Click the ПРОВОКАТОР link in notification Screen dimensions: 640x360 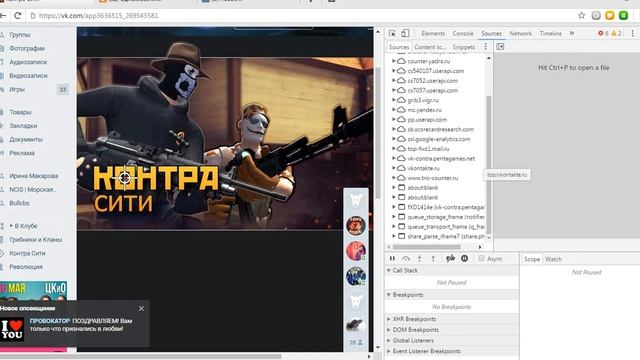click(x=50, y=321)
